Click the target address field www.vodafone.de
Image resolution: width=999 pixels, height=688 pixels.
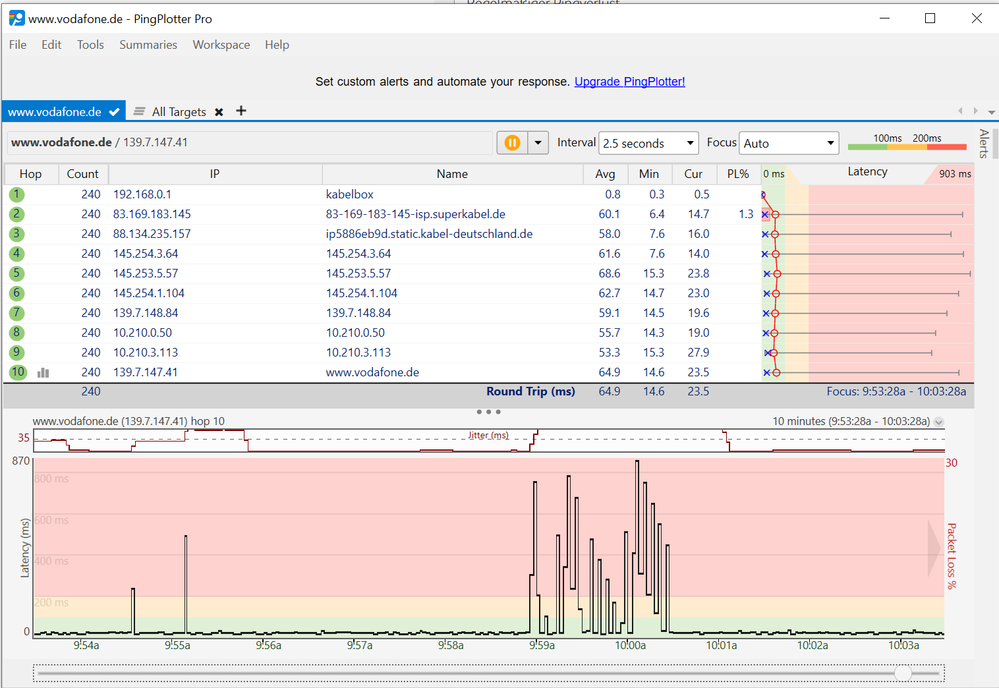[250, 143]
